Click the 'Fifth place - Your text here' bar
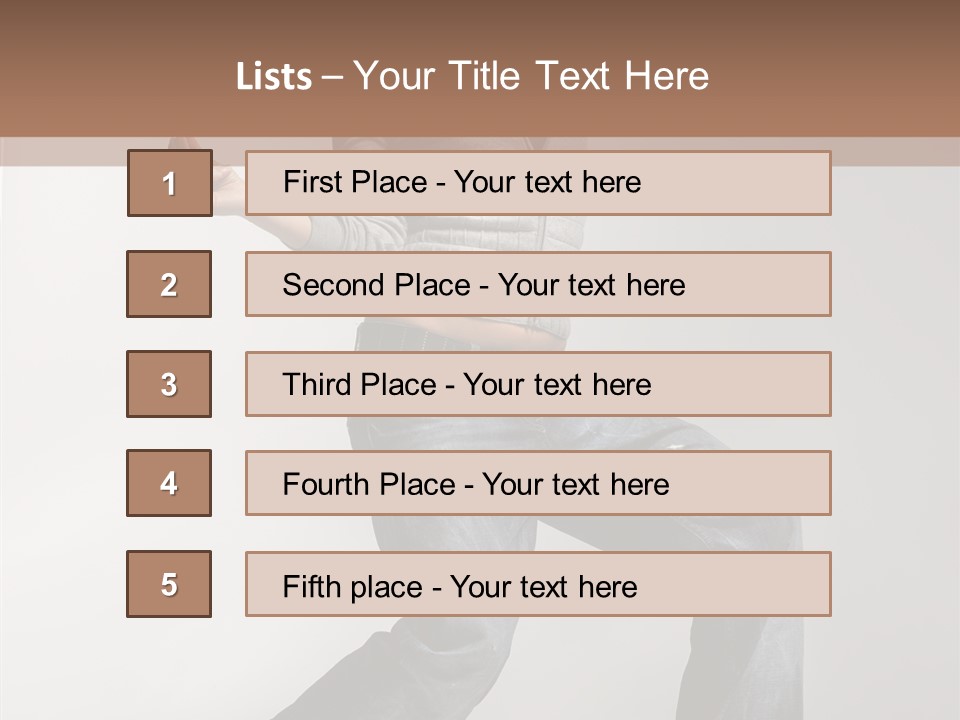This screenshot has height=720, width=960. pos(538,584)
